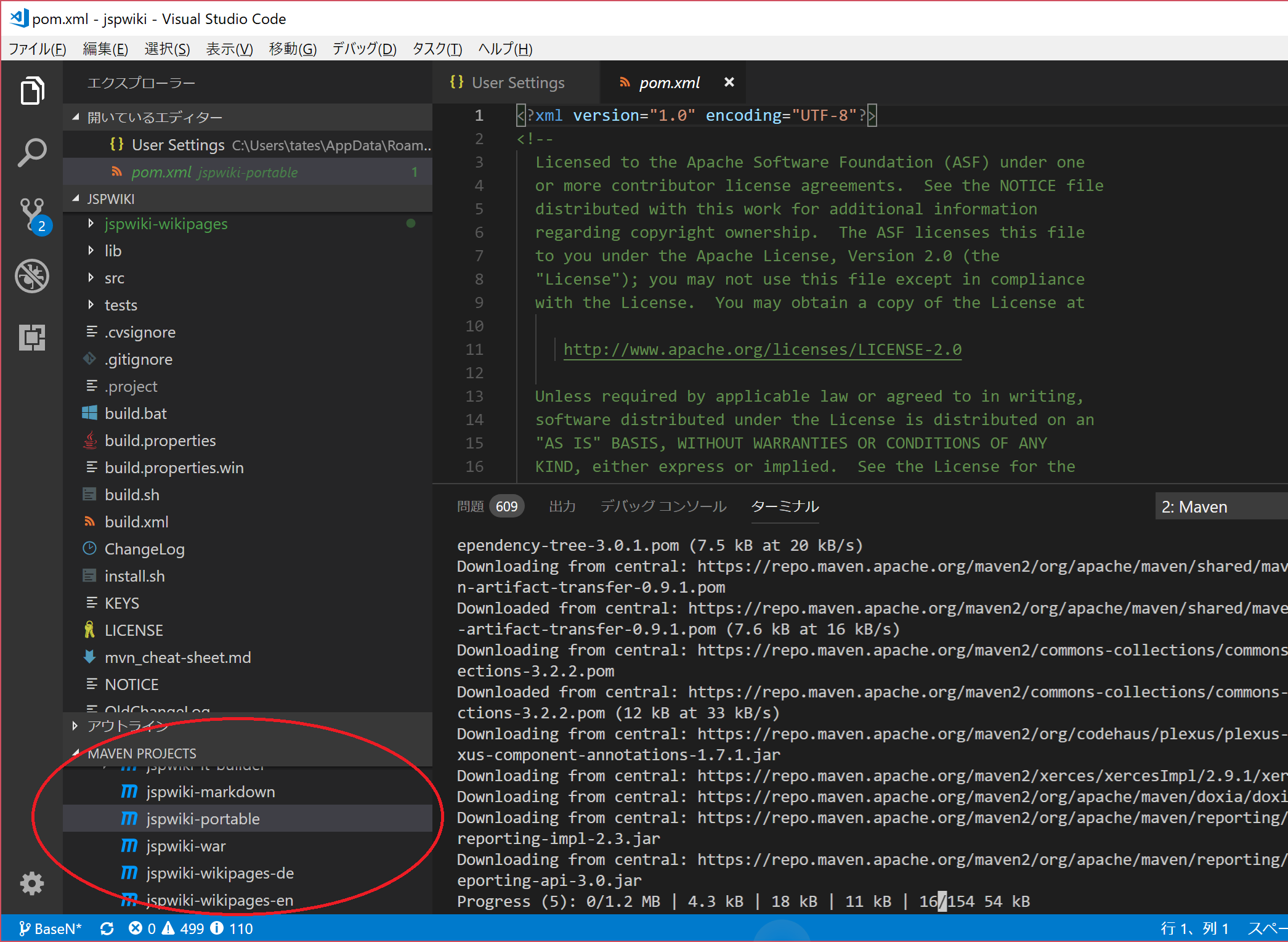Image resolution: width=1288 pixels, height=942 pixels.
Task: Collapse the MAVEN PROJECTS section
Action: coord(248,753)
